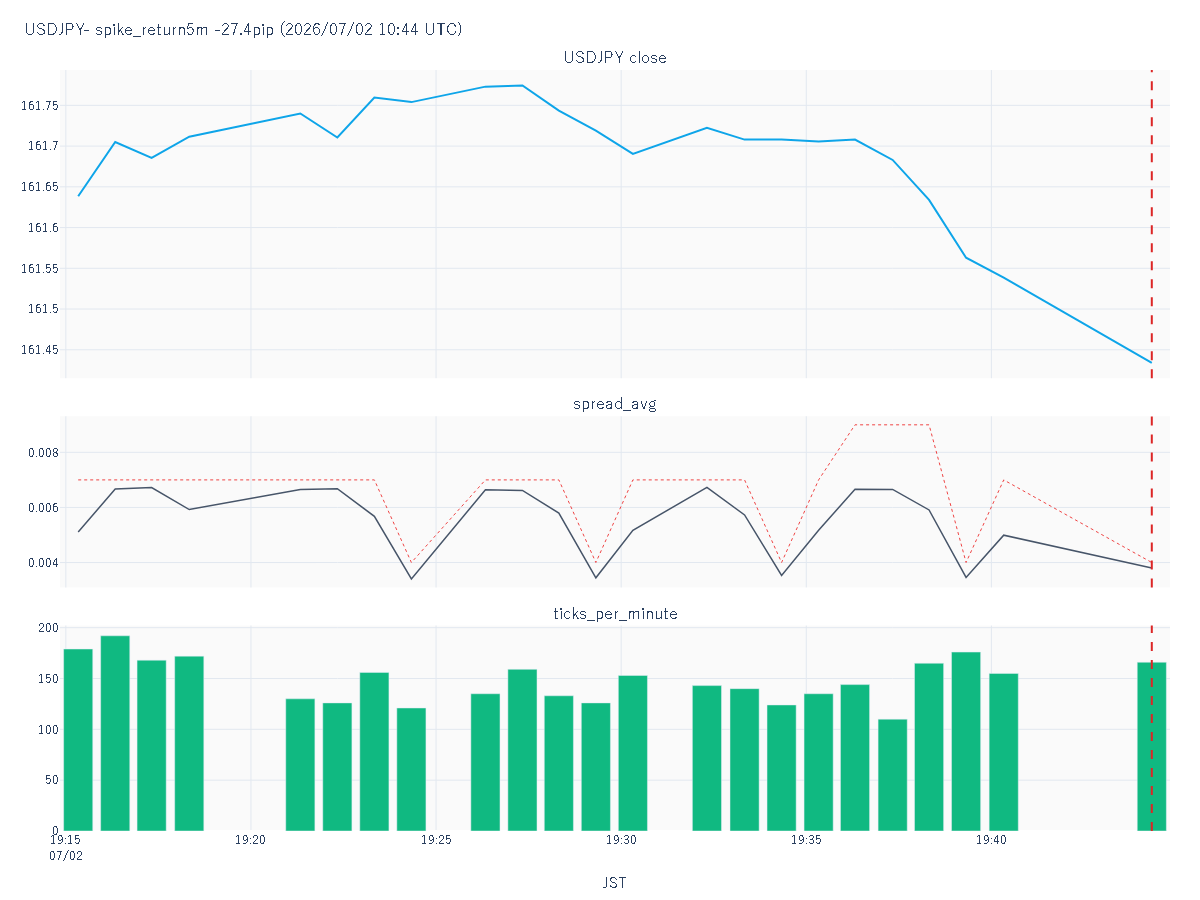Viewport: 1200px width, 900px height.
Task: Click the 19:20 x-axis tick label
Action: click(x=251, y=841)
